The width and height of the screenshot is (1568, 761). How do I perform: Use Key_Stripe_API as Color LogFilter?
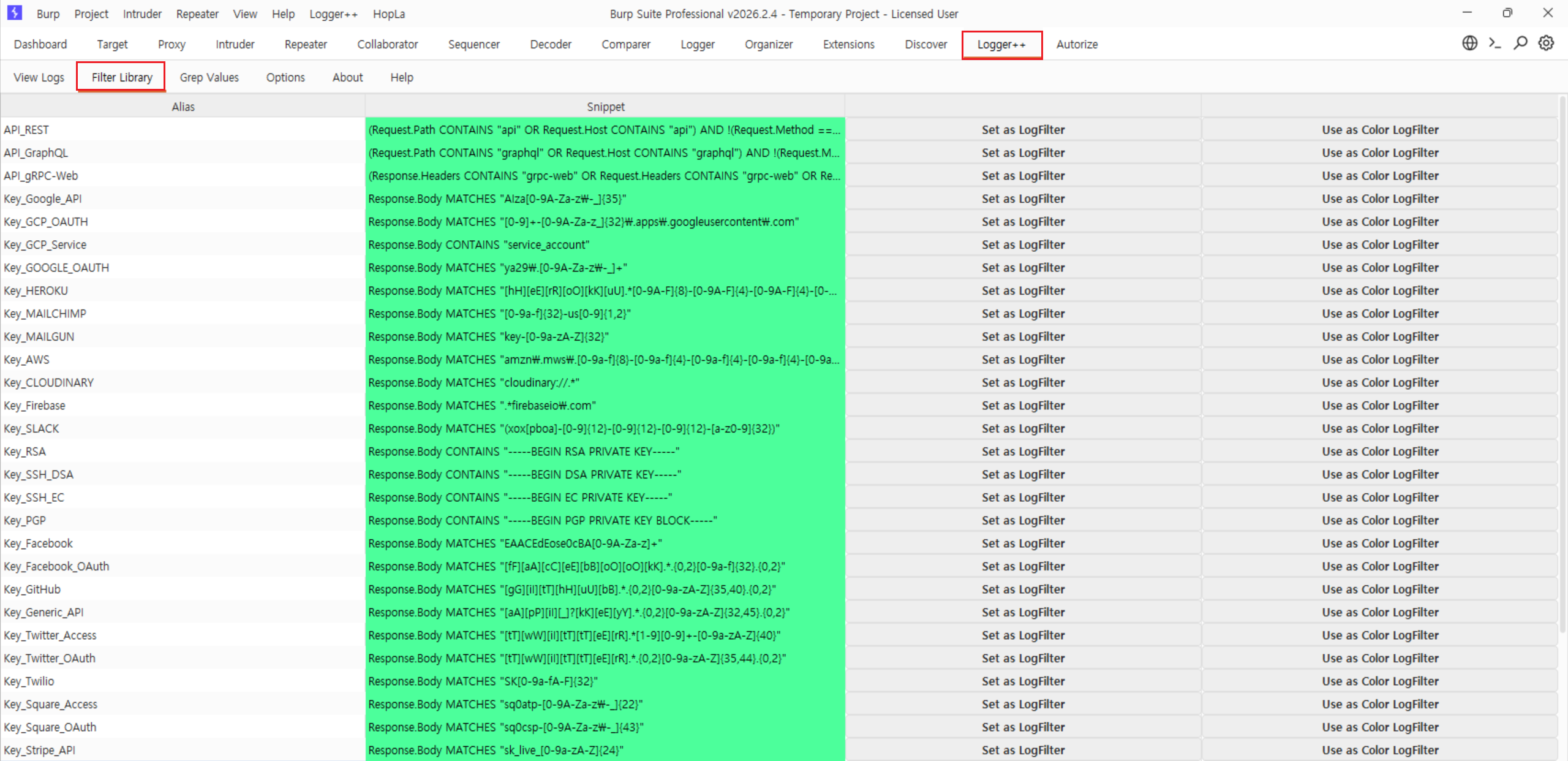tap(1380, 750)
